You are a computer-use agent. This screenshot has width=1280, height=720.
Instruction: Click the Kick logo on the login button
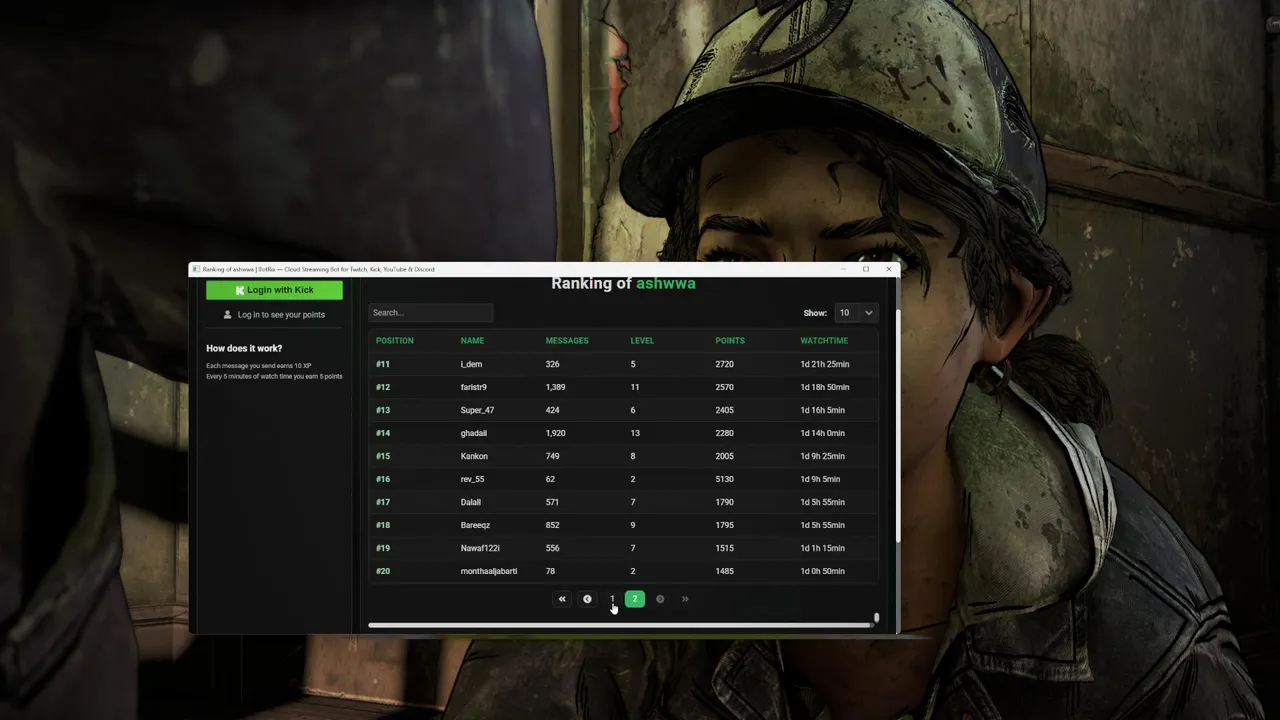pyautogui.click(x=240, y=290)
